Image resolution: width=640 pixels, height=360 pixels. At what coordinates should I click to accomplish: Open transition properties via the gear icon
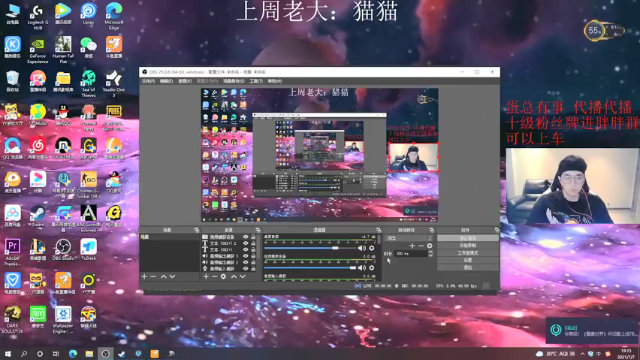click(x=429, y=246)
